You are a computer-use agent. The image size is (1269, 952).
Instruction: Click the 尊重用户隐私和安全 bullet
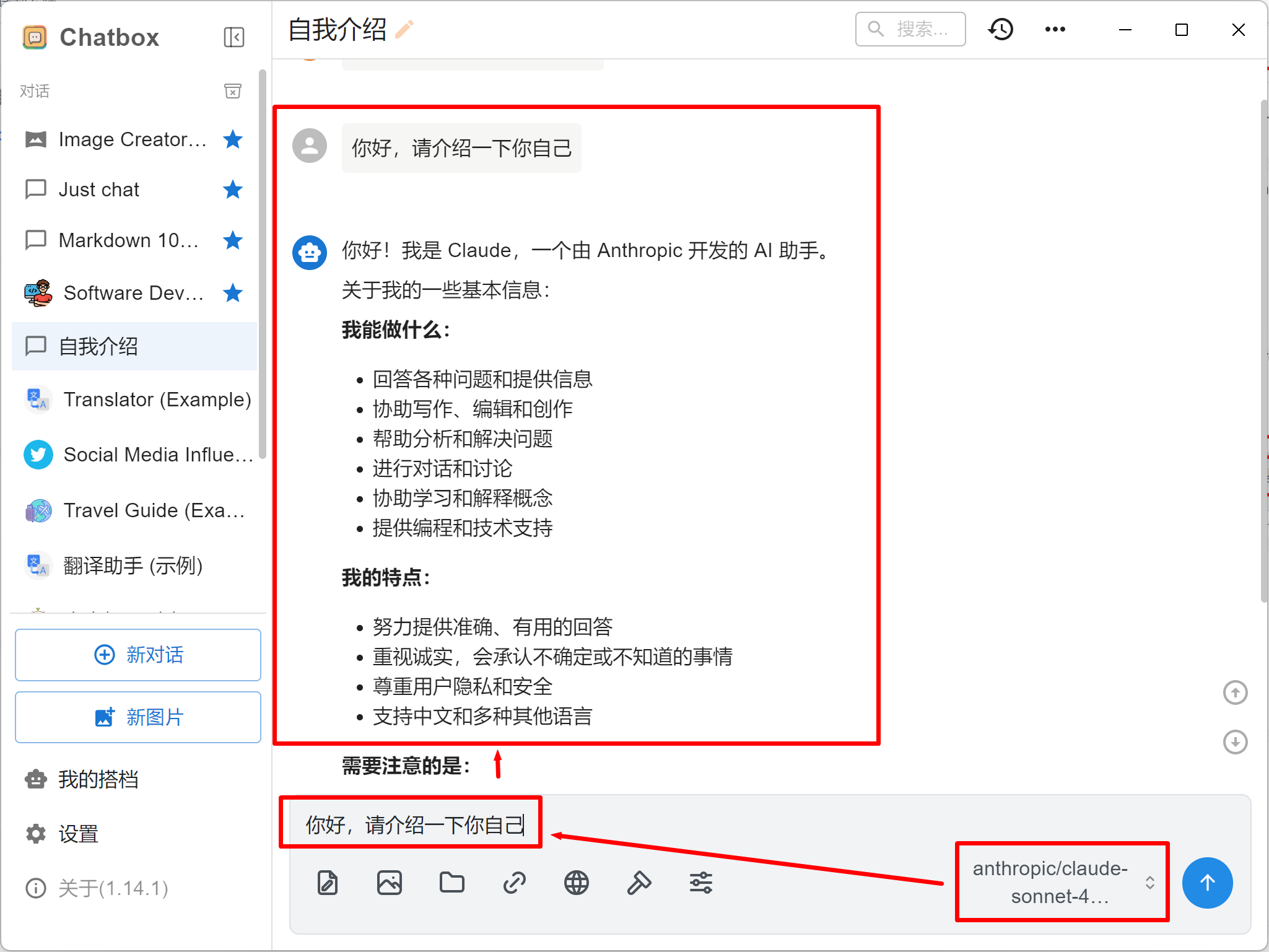[x=463, y=686]
